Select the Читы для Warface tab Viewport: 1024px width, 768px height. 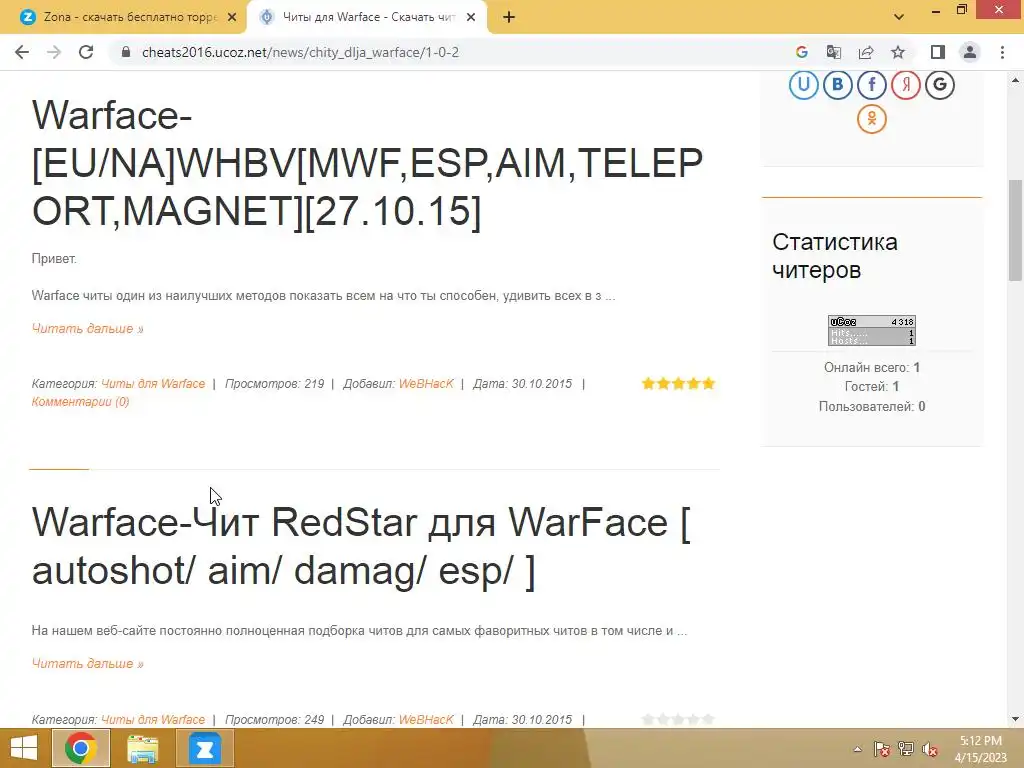[366, 17]
